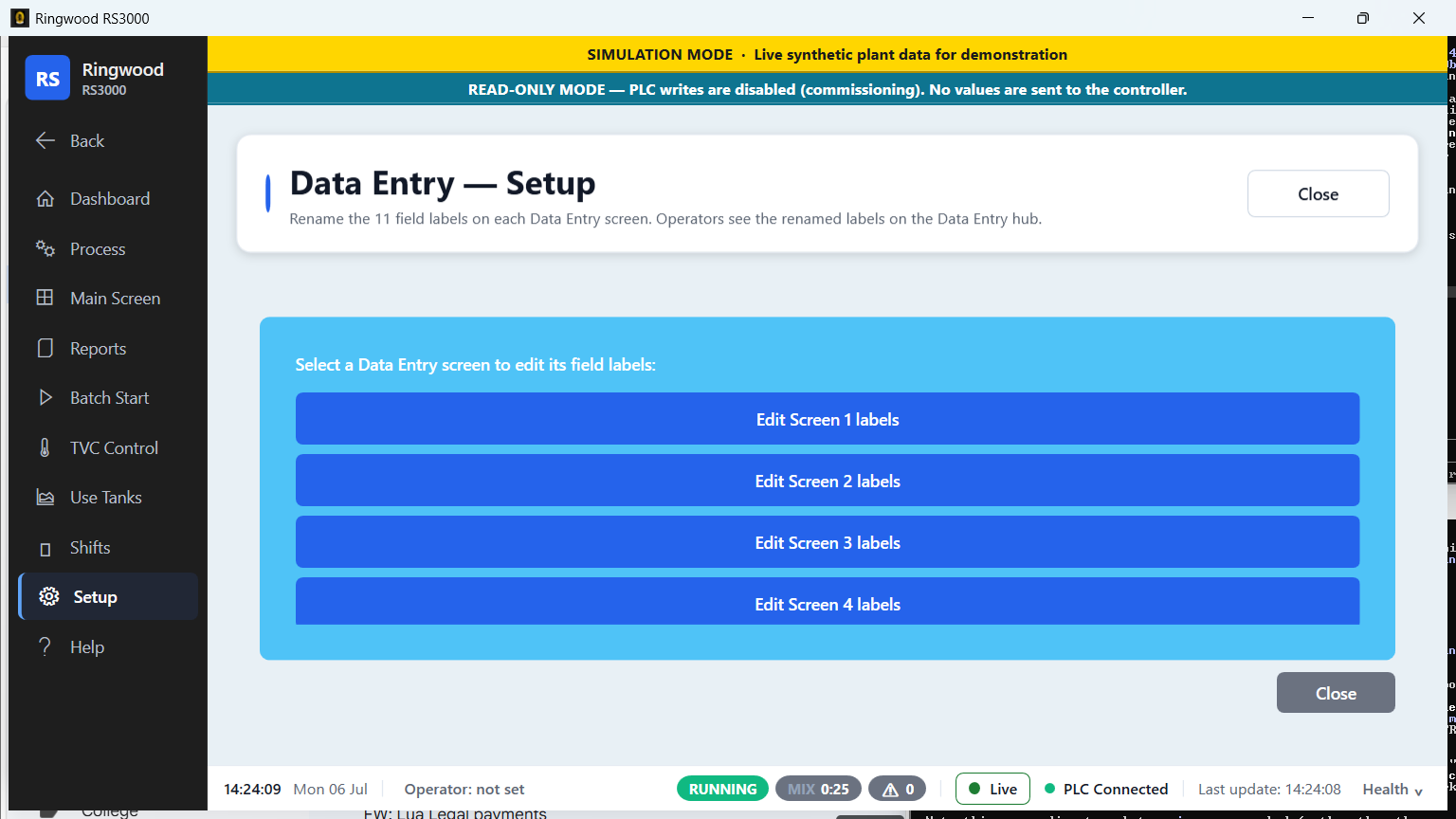Open the Dashboard menu item
Viewport: 1456px width, 819px height.
click(108, 199)
